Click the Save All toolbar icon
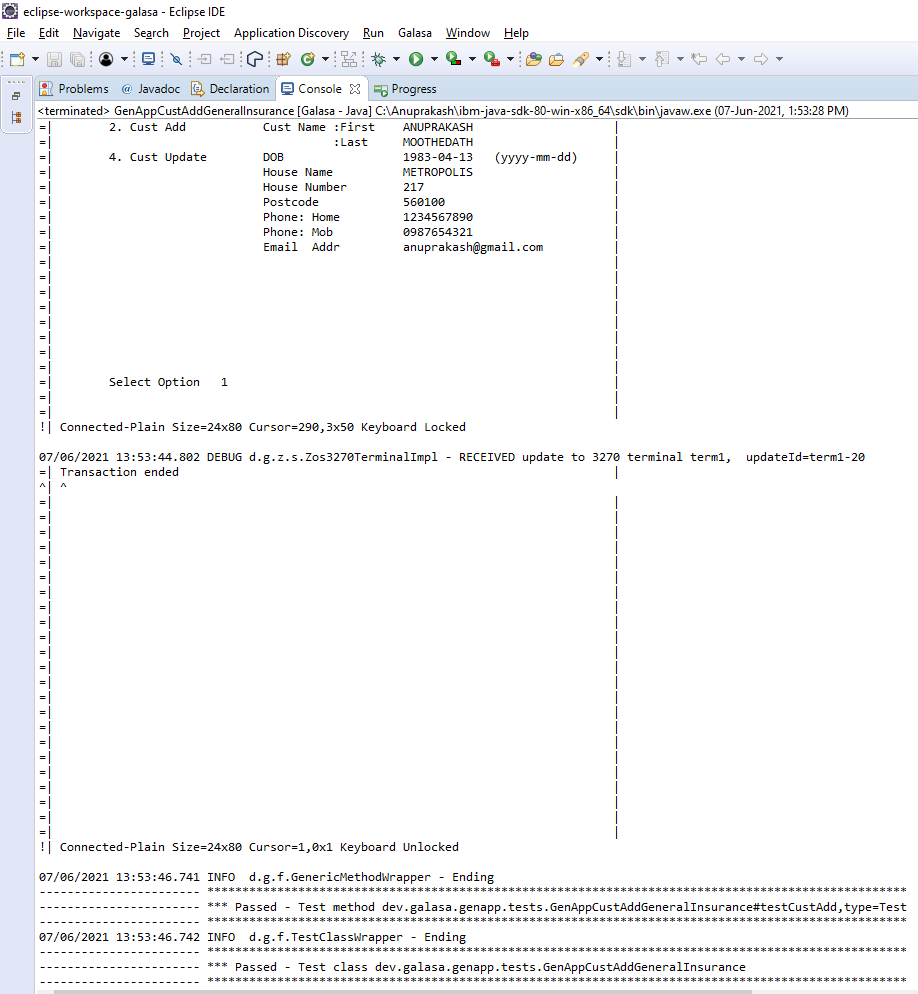The width and height of the screenshot is (918, 994). pyautogui.click(x=77, y=59)
